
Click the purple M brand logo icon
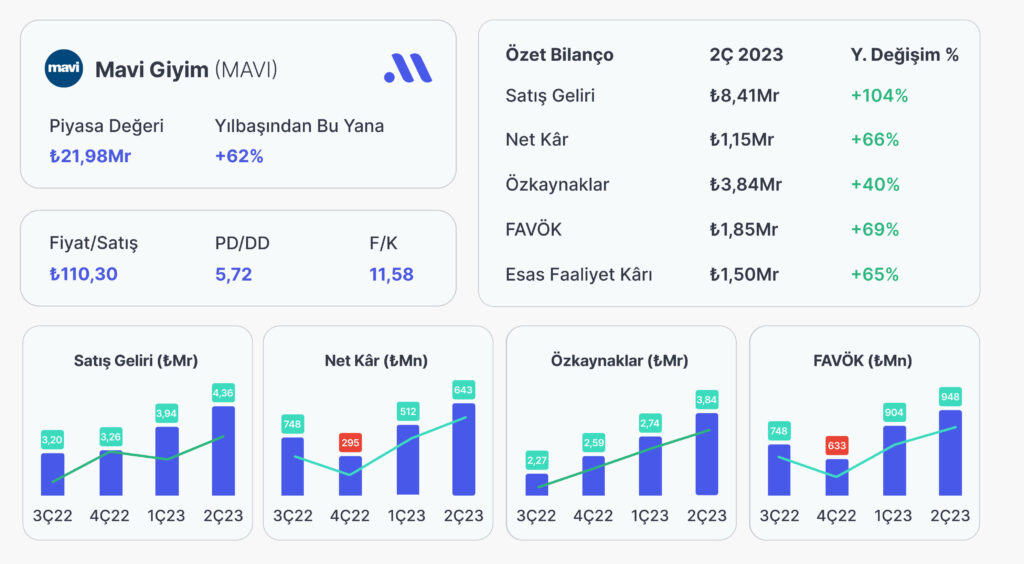coord(408,68)
